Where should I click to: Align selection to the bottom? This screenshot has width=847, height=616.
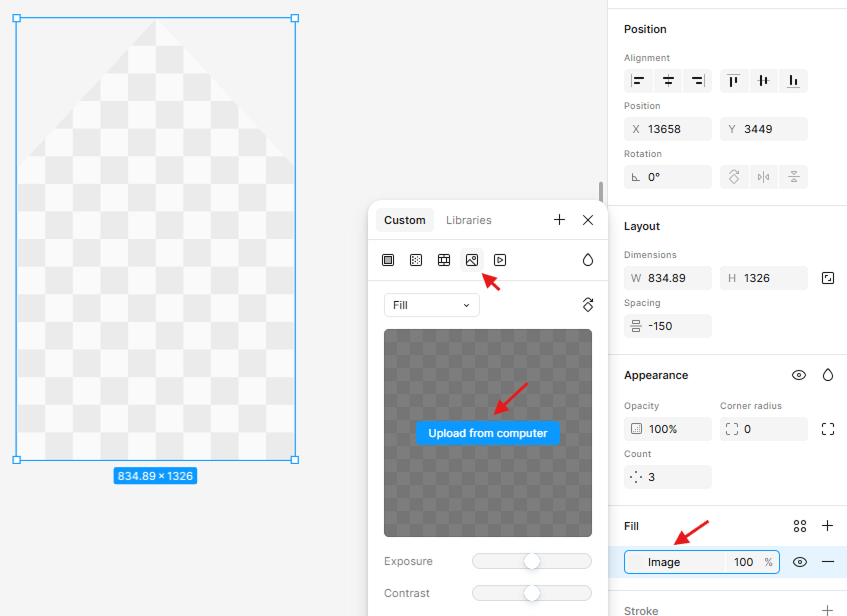pyautogui.click(x=793, y=81)
